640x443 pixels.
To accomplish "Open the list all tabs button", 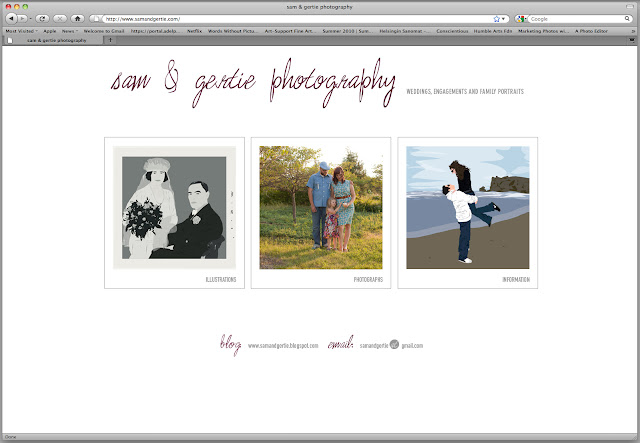I will 632,40.
